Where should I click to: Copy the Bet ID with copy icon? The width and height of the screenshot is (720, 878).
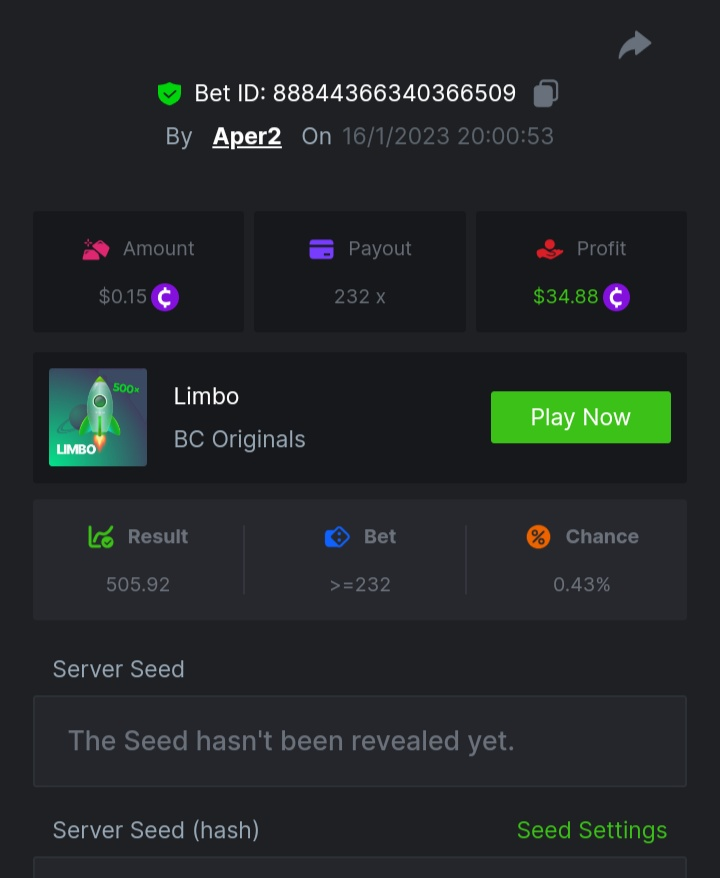(546, 93)
